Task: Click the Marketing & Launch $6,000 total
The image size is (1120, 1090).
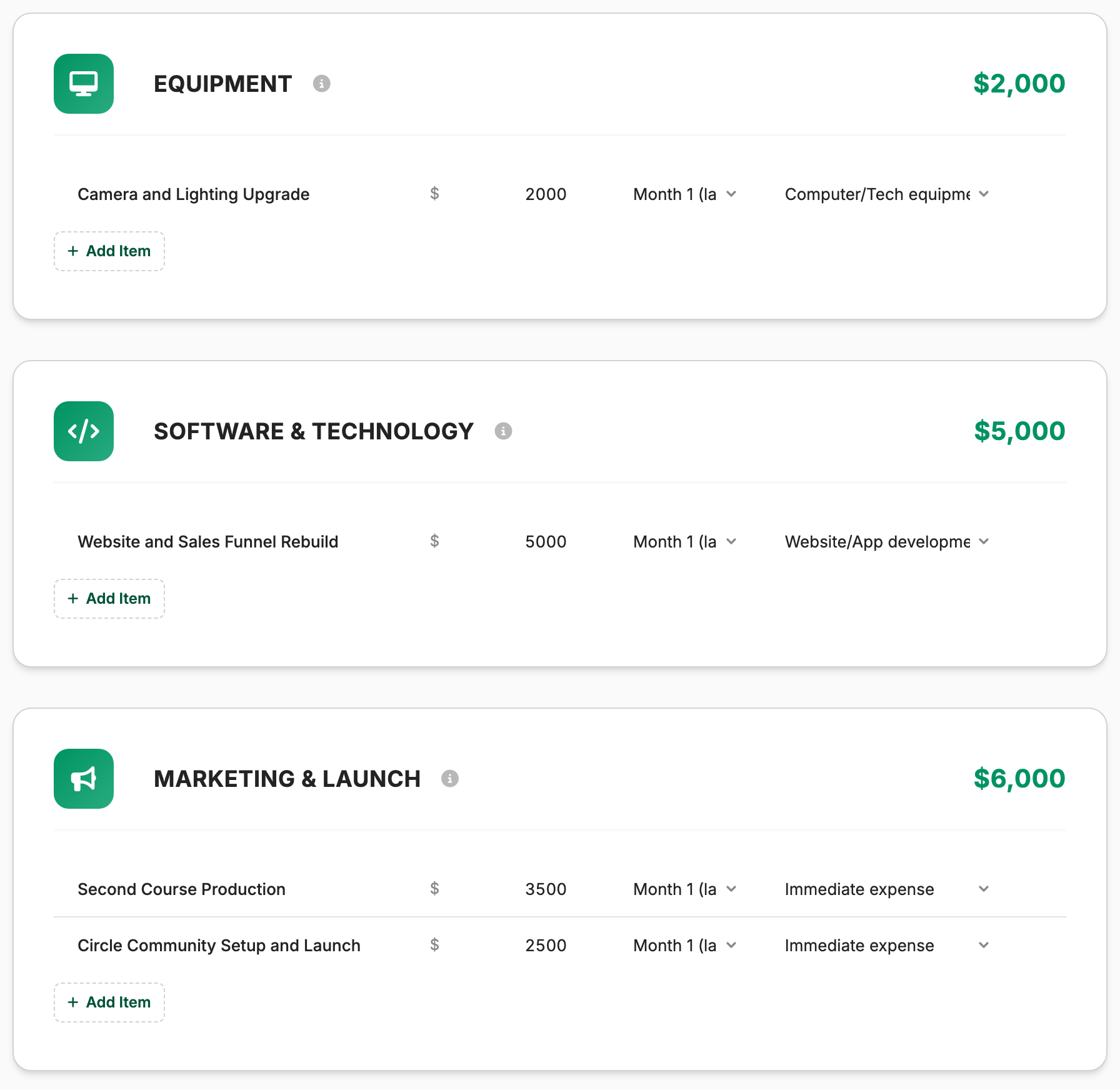Action: pos(1019,779)
